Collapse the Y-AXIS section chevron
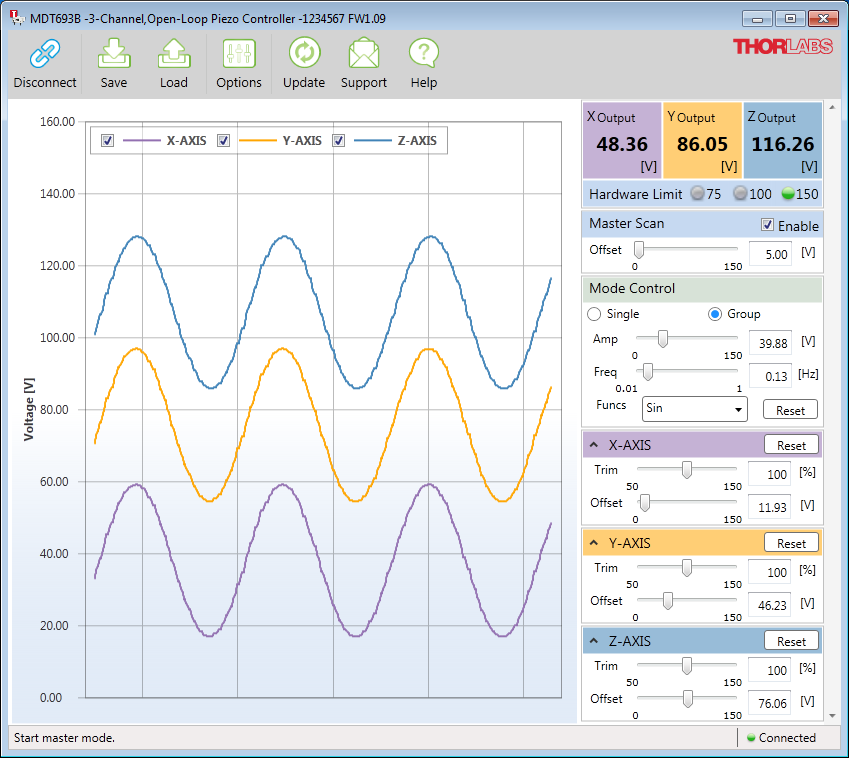849x758 pixels. [x=594, y=543]
